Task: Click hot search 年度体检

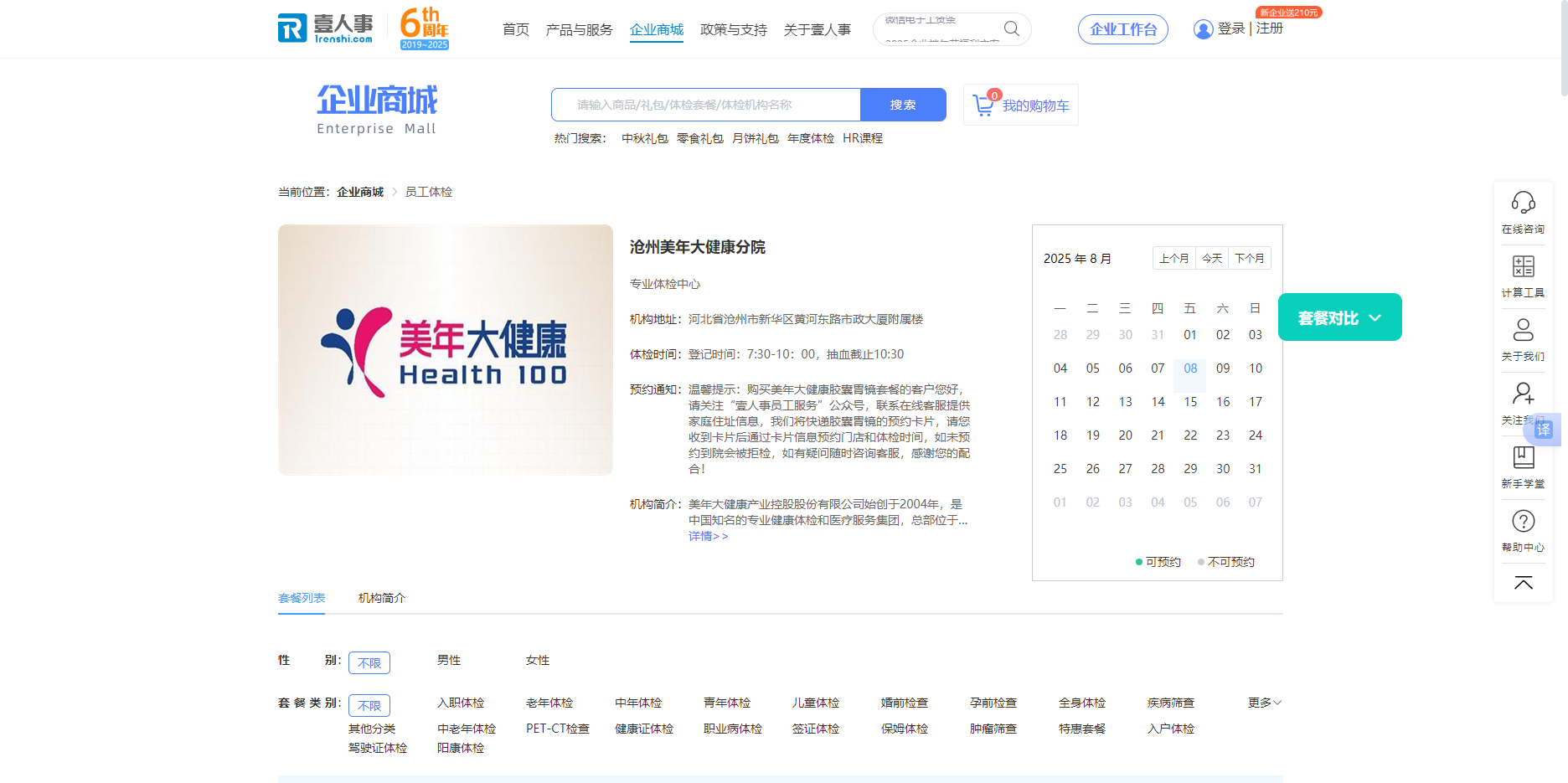Action: click(811, 138)
